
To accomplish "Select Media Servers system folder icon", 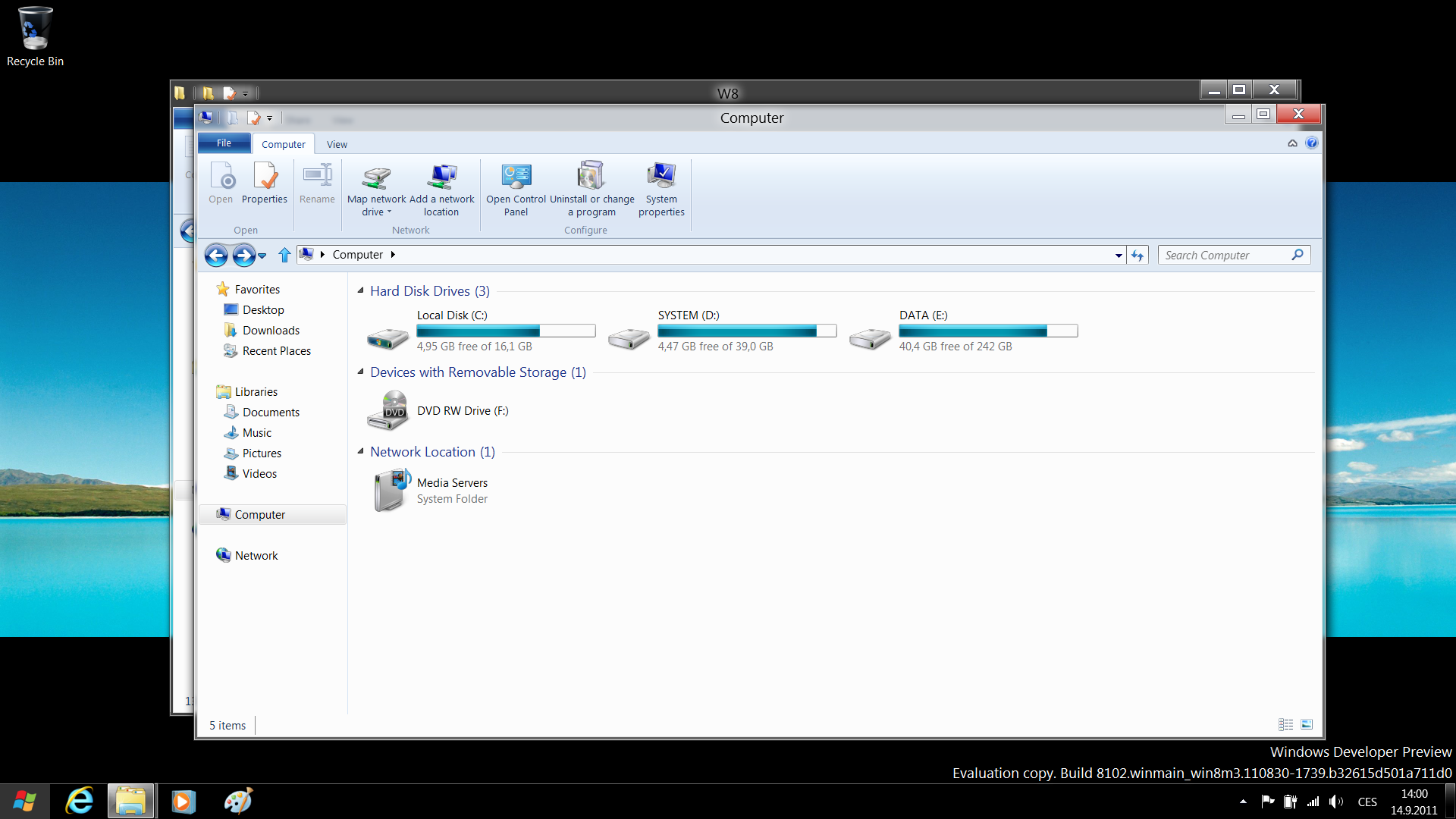I will [392, 490].
